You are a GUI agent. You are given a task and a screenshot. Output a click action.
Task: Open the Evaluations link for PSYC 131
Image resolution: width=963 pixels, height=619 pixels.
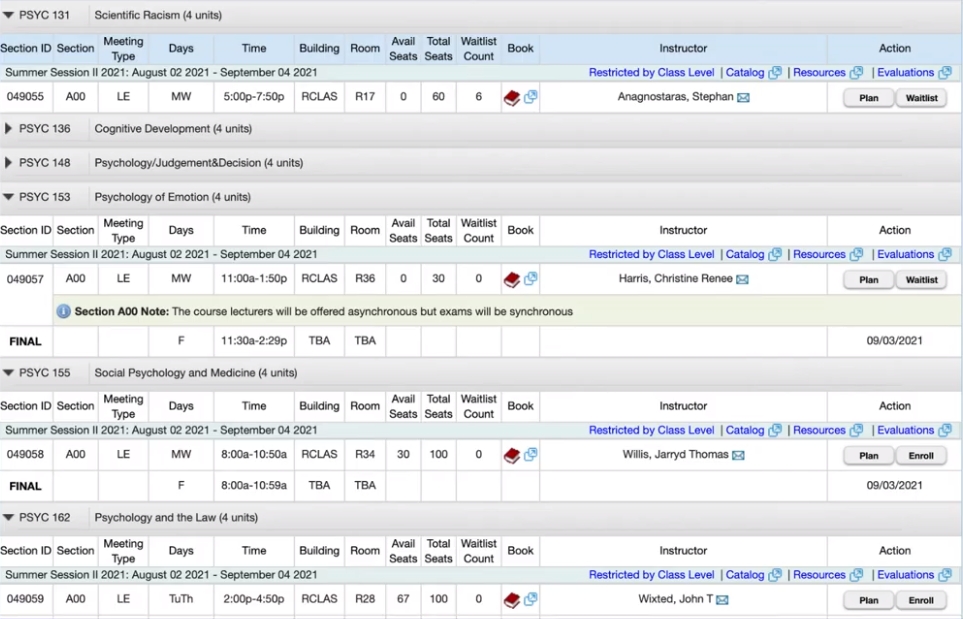point(905,72)
